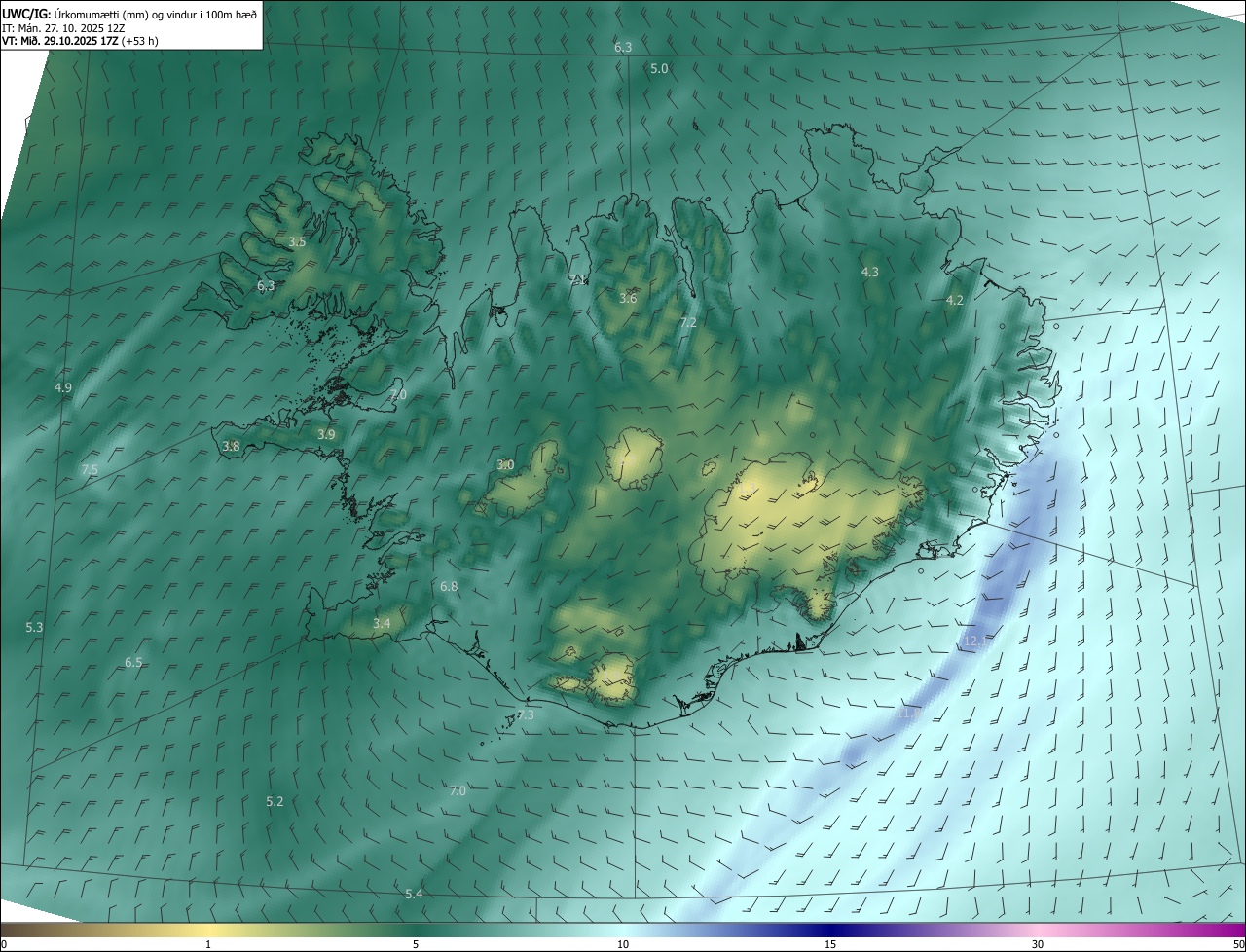Click the colorbar tick labeled 10

point(623,944)
